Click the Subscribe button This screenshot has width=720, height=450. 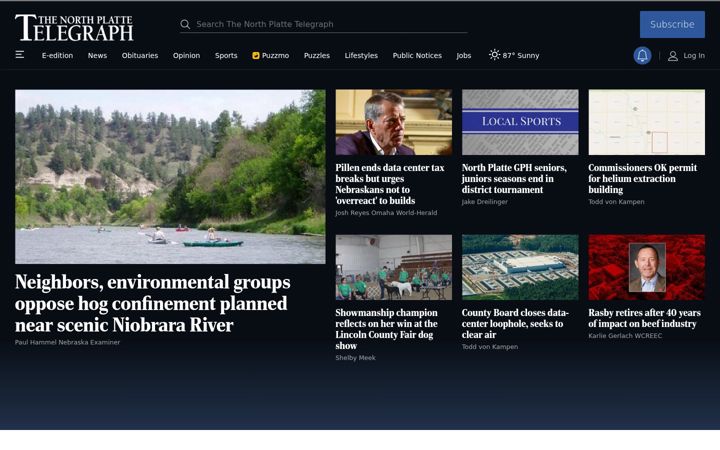pos(672,24)
